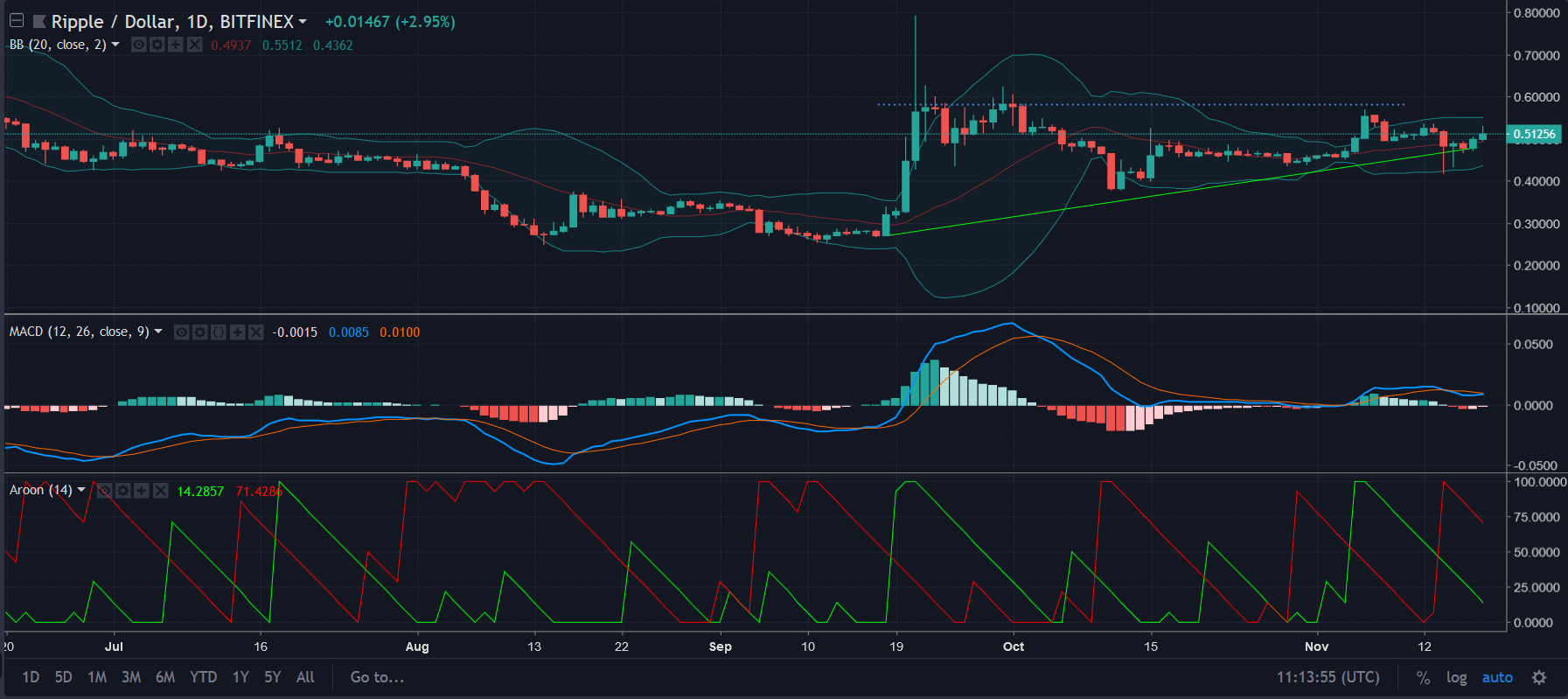This screenshot has height=699, width=1568.
Task: Open the Go to... date picker
Action: (x=377, y=677)
